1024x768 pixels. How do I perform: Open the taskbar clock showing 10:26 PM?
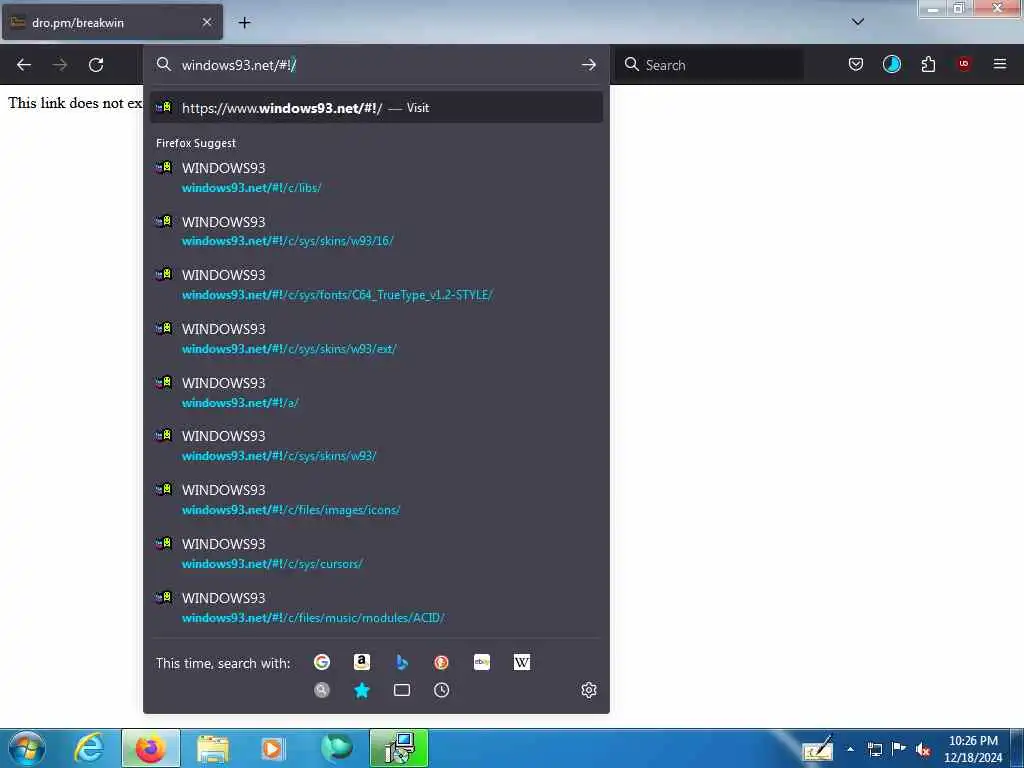(972, 748)
